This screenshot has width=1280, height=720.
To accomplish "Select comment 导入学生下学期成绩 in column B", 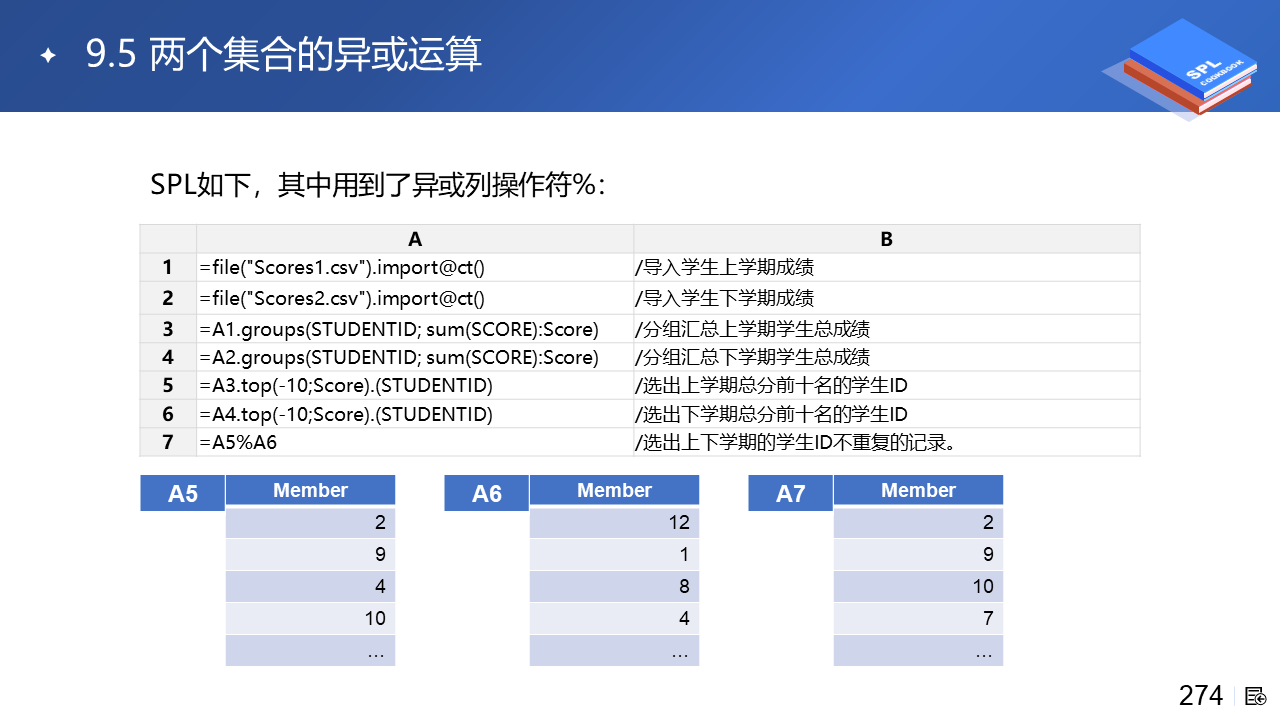I will (725, 298).
